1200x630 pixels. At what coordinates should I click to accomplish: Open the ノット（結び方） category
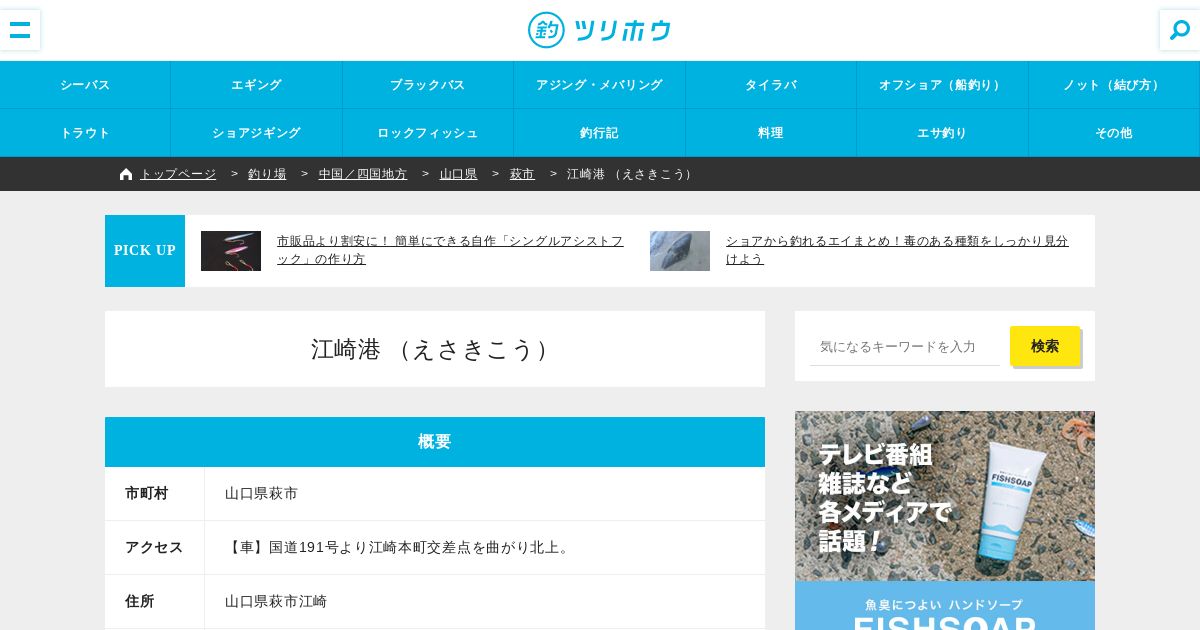(x=1114, y=85)
